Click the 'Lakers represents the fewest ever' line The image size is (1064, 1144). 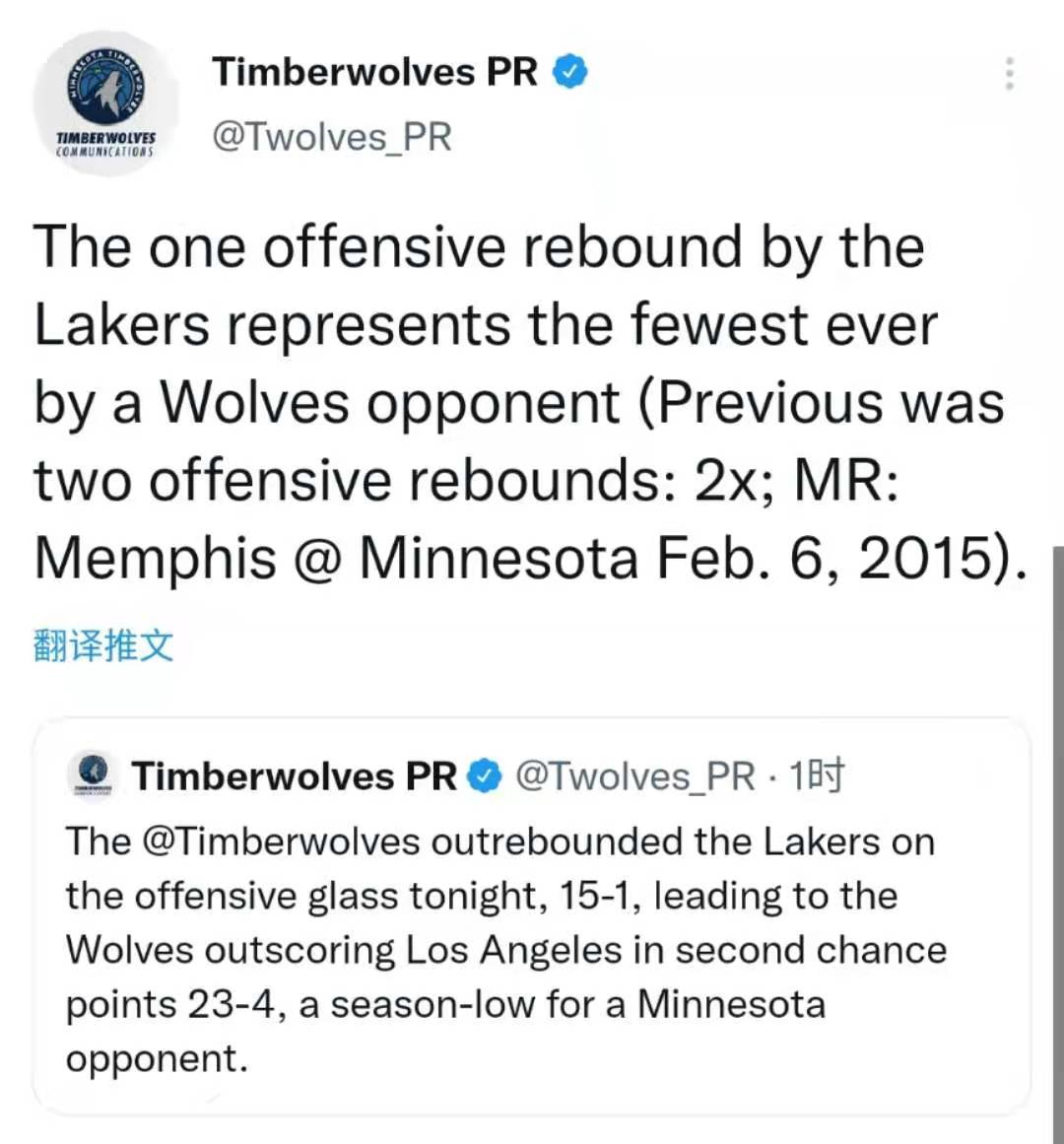pyautogui.click(x=486, y=324)
